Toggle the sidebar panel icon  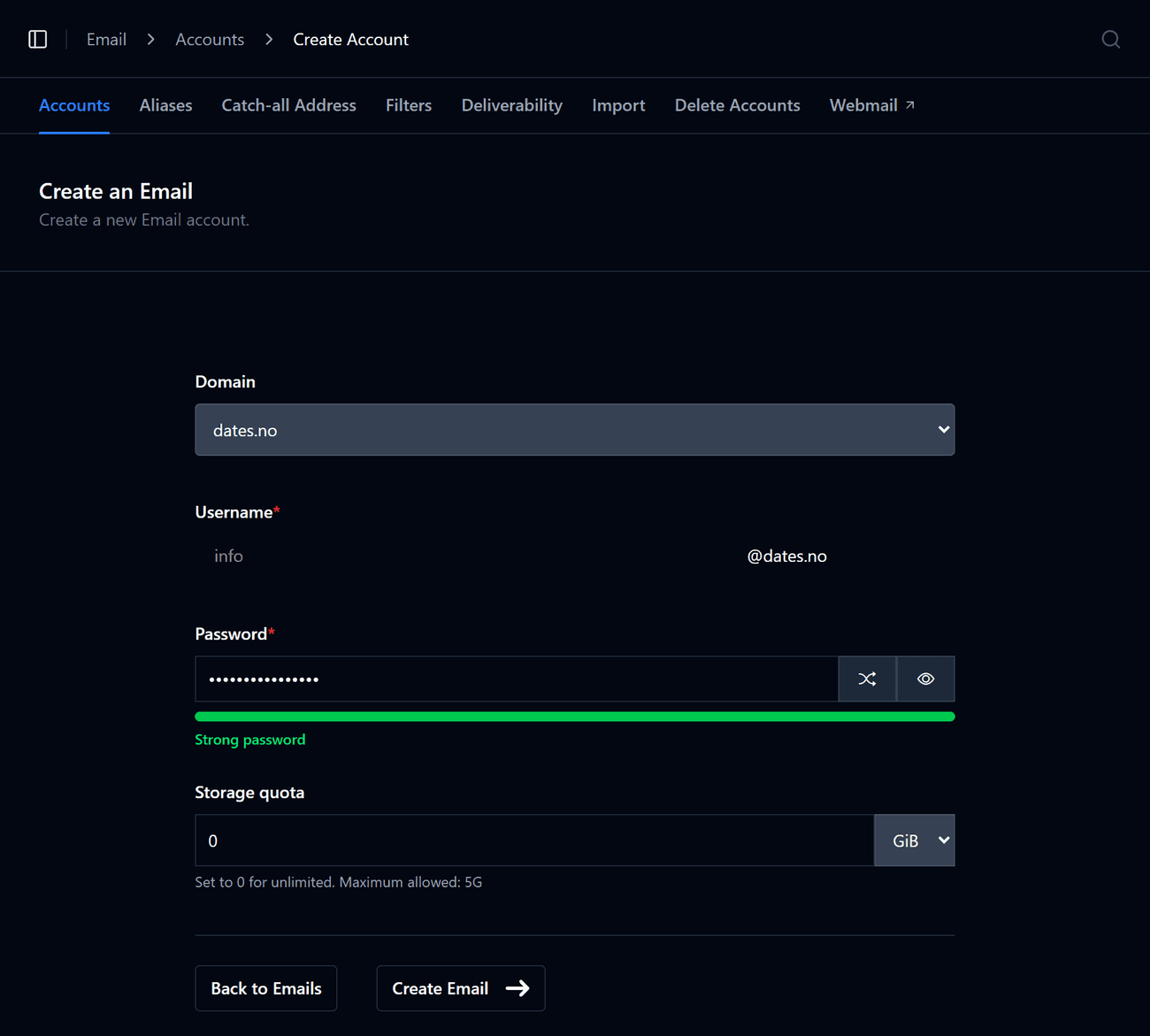38,39
